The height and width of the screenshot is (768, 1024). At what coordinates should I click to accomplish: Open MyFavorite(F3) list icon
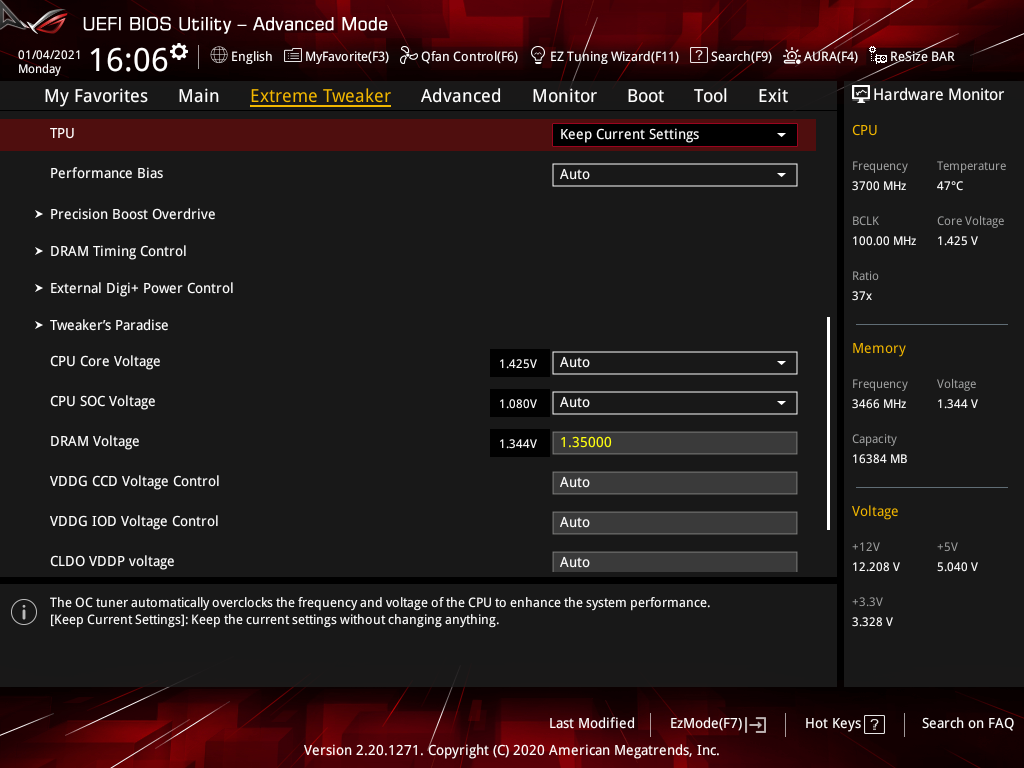[293, 56]
